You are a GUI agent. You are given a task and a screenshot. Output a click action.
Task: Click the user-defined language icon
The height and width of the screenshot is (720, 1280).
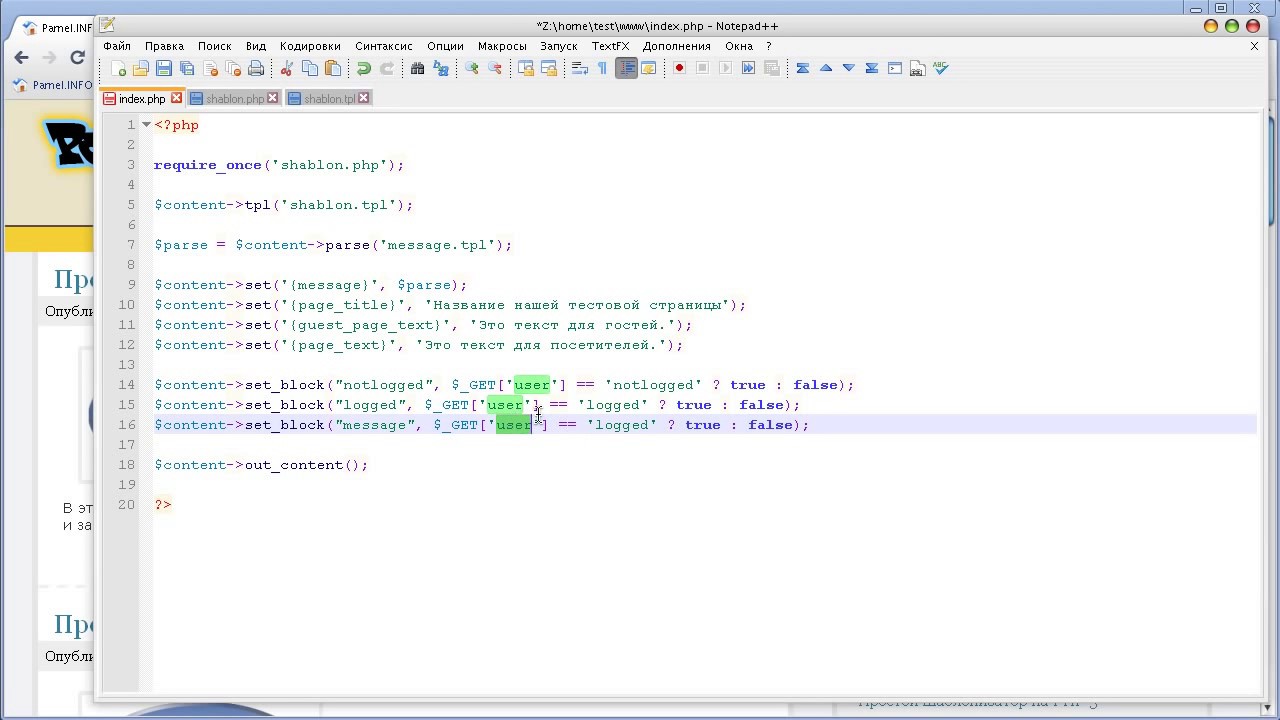tap(649, 68)
